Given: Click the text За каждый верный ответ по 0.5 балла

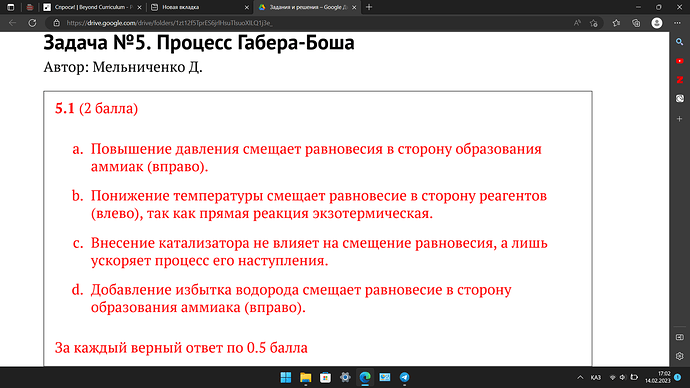Looking at the screenshot, I should 181,348.
